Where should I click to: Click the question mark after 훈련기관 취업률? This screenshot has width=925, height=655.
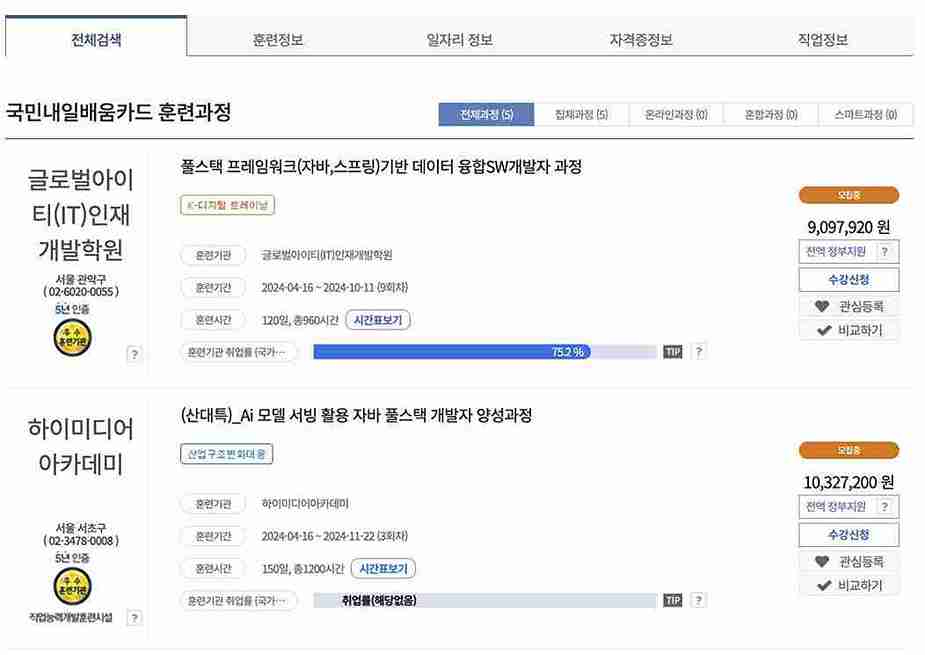(x=699, y=351)
